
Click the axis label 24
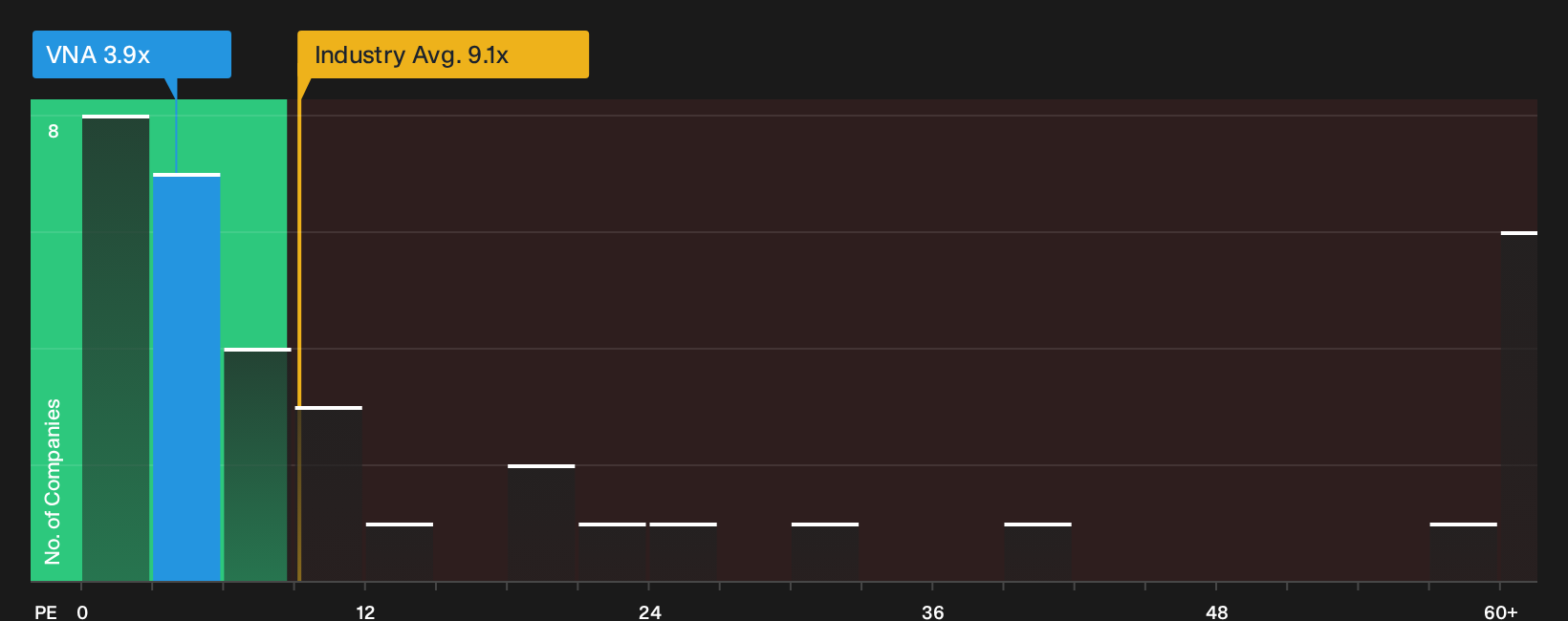point(649,611)
